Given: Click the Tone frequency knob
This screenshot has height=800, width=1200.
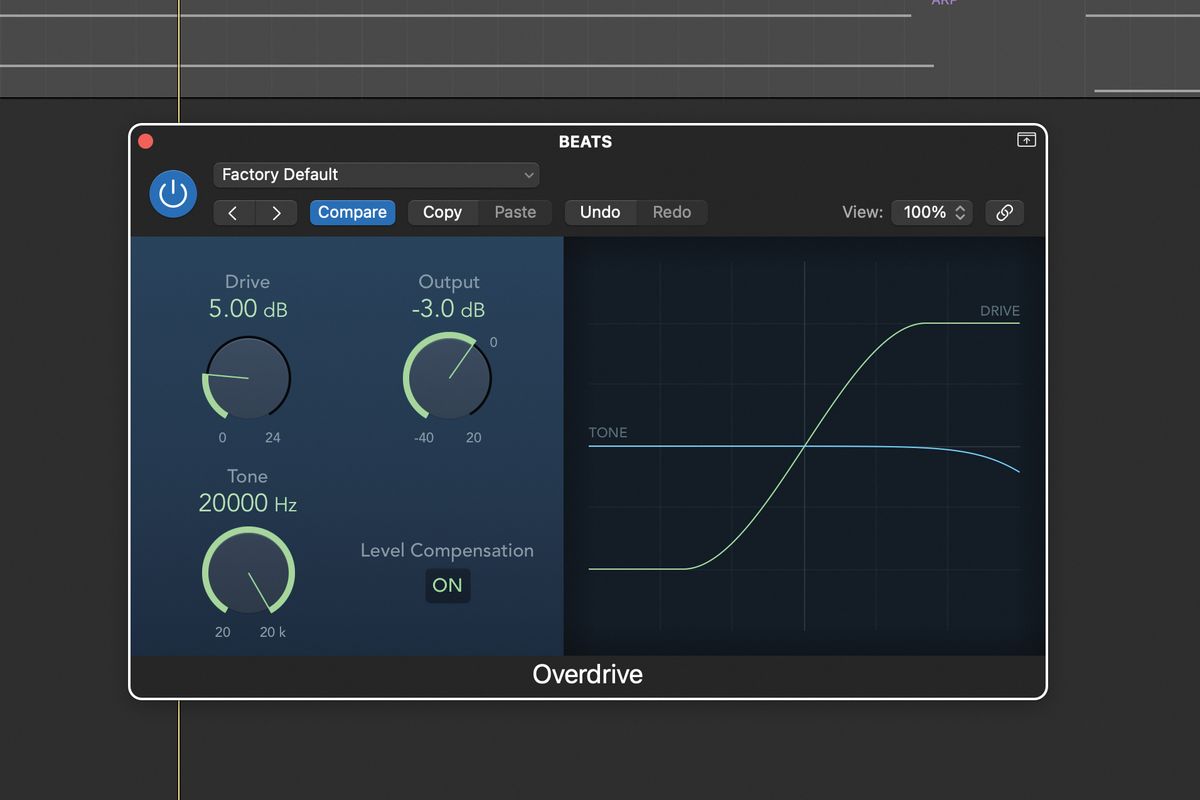Looking at the screenshot, I should point(248,572).
